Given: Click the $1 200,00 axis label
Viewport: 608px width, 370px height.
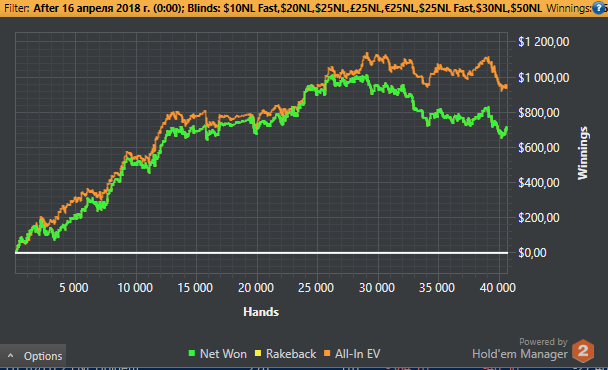Looking at the screenshot, I should pos(544,42).
